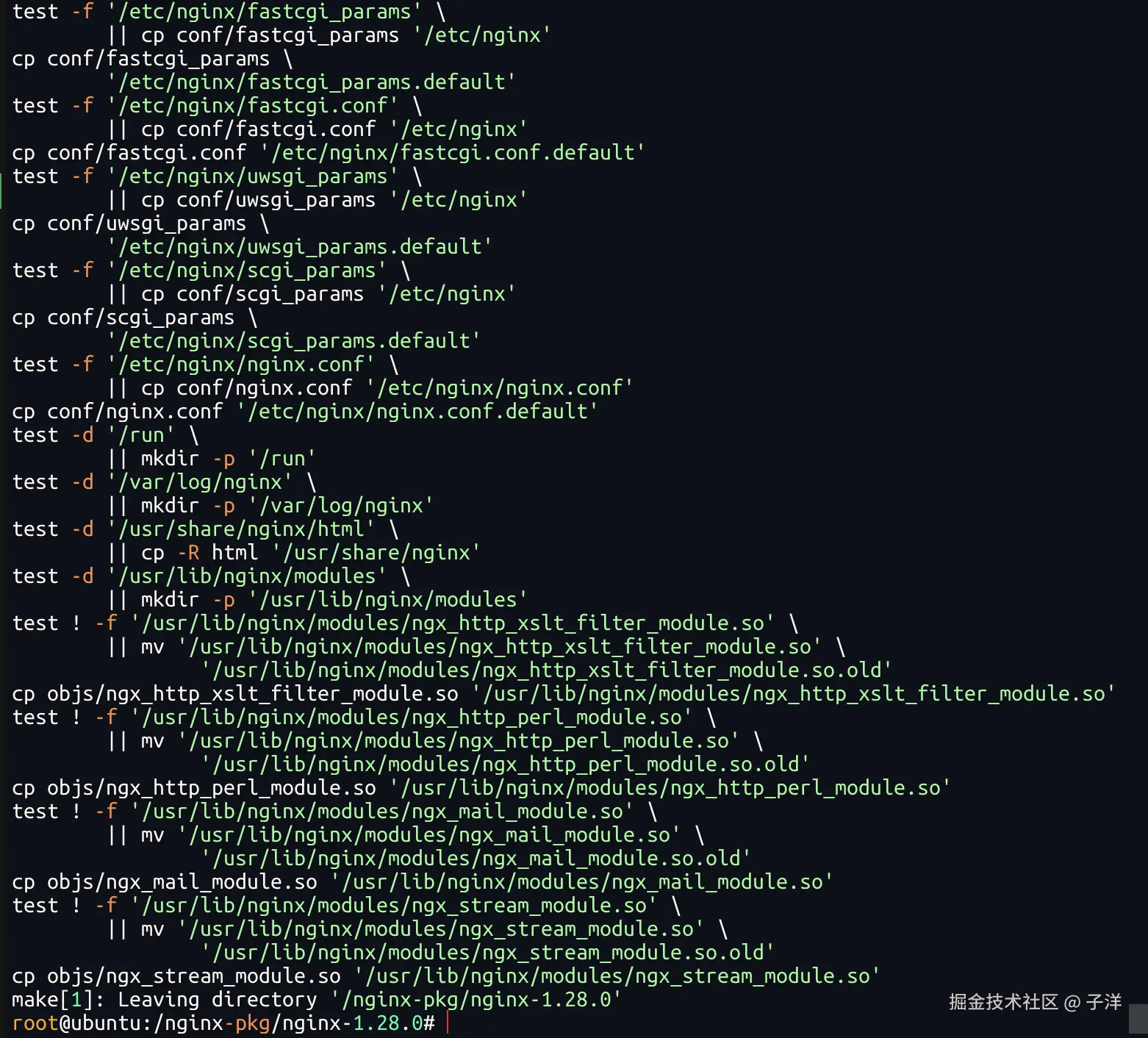This screenshot has height=1038, width=1148.
Task: Click 'ngx_mail_module.so.old' path
Action: [x=477, y=858]
